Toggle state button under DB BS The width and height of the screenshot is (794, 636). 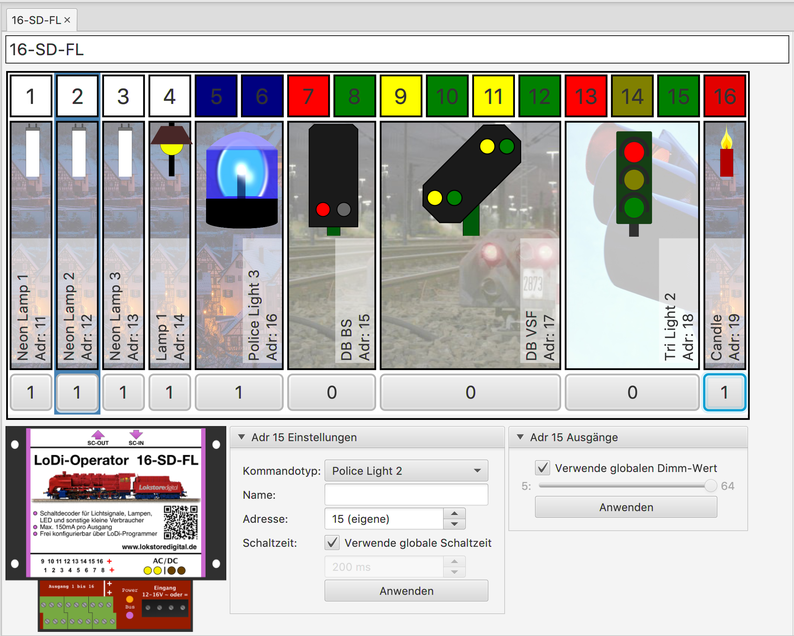click(x=332, y=392)
